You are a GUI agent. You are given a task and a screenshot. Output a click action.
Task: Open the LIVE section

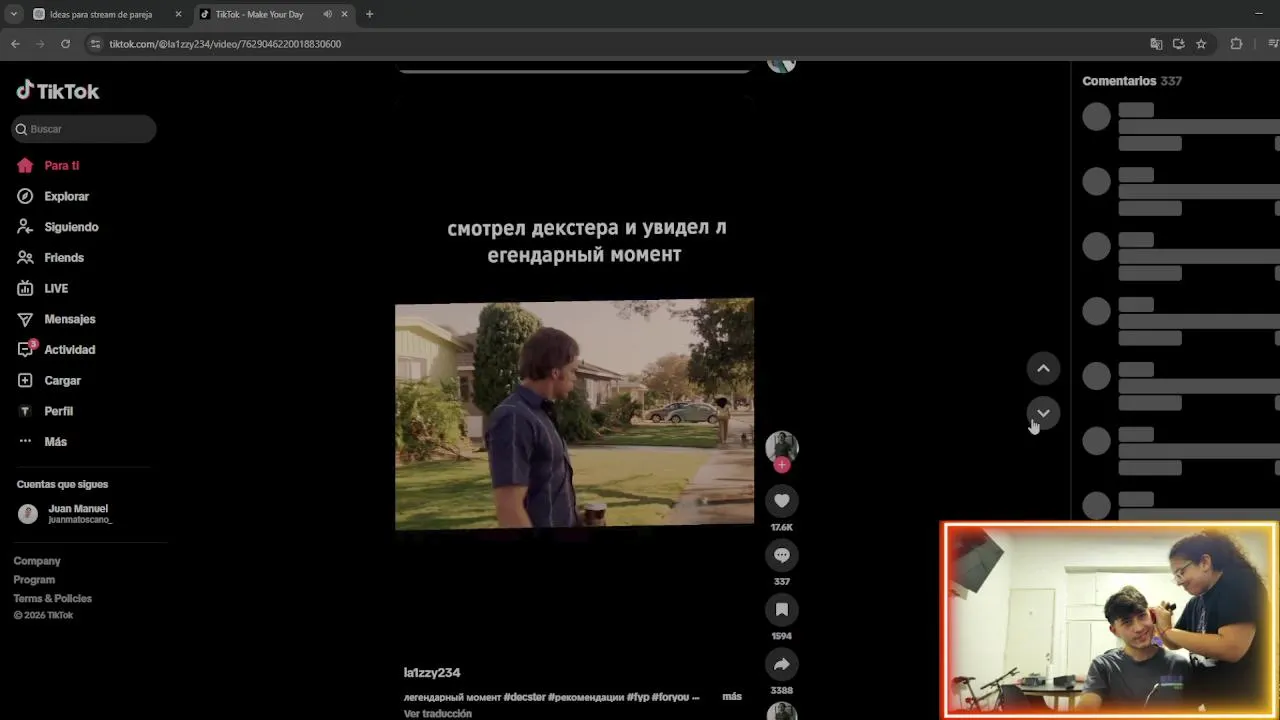point(43,288)
